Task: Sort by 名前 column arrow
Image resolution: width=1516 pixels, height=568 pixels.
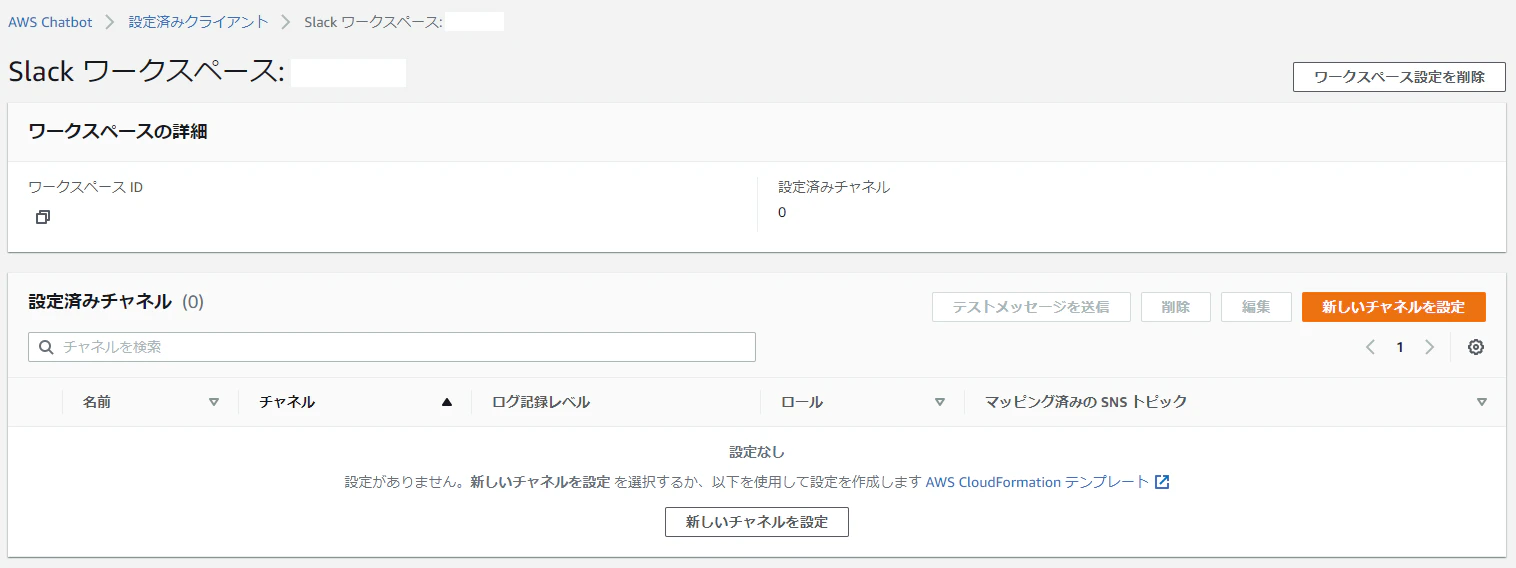Action: pos(213,402)
